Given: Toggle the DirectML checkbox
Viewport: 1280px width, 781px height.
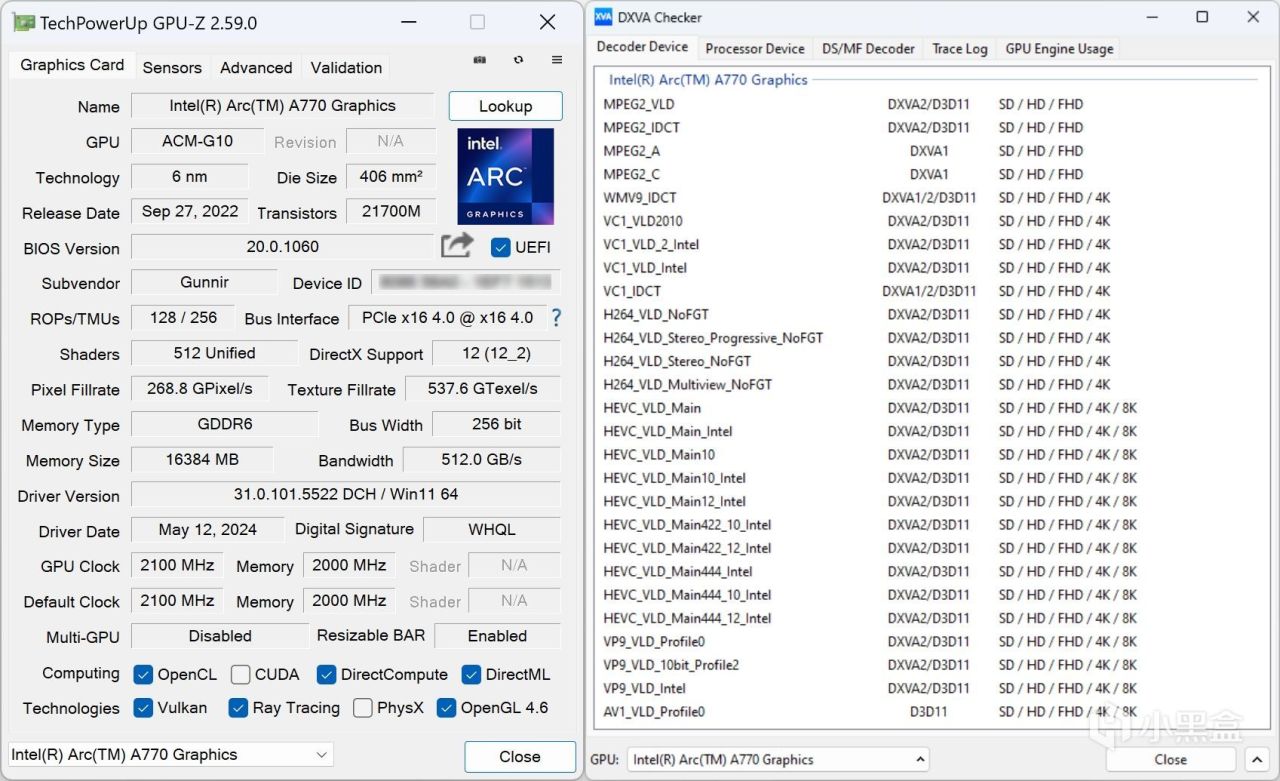Looking at the screenshot, I should [x=471, y=674].
